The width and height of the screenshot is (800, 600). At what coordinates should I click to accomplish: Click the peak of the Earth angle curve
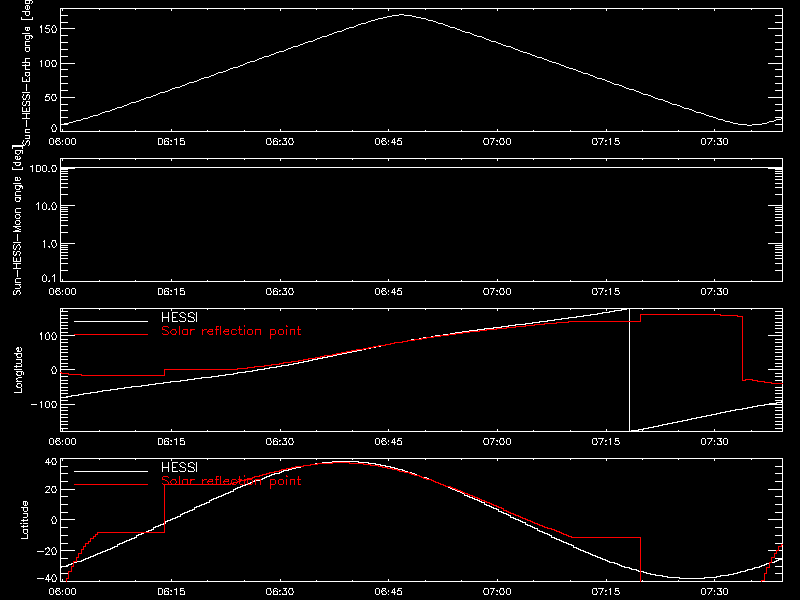(402, 15)
